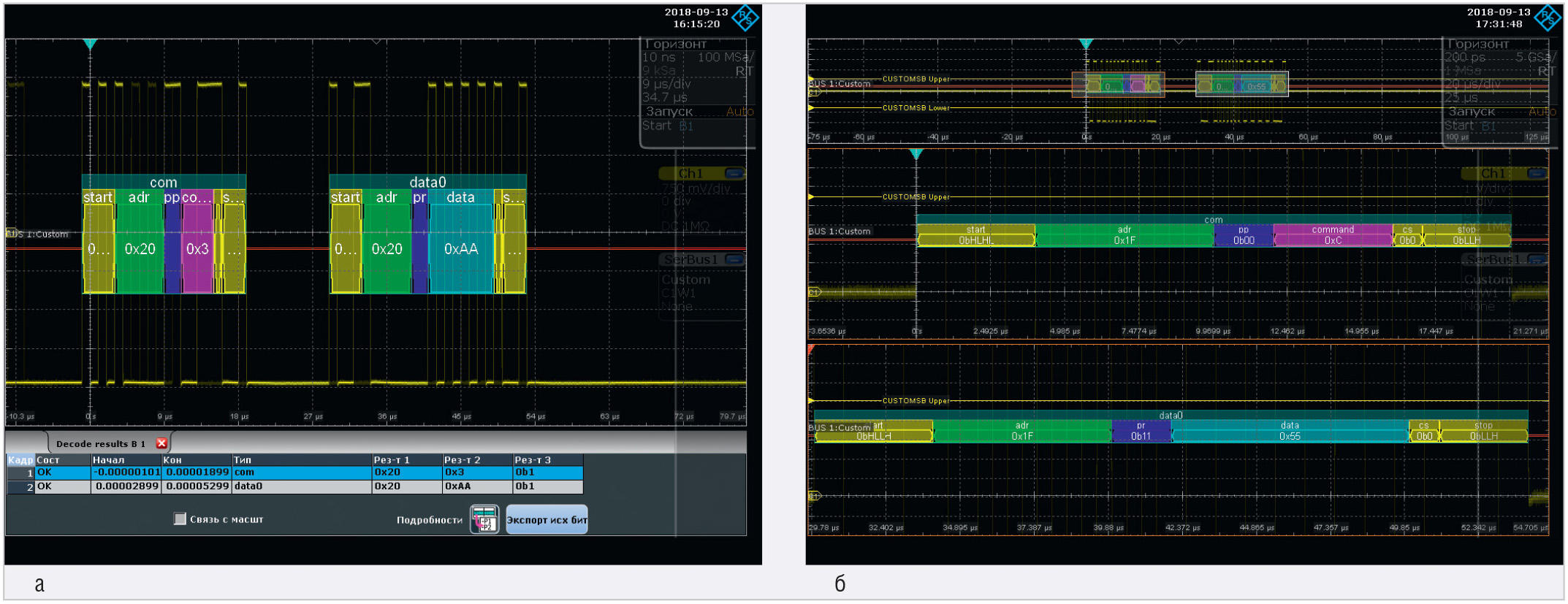
Task: Click the SerBus1 label in panel a
Action: click(x=691, y=259)
